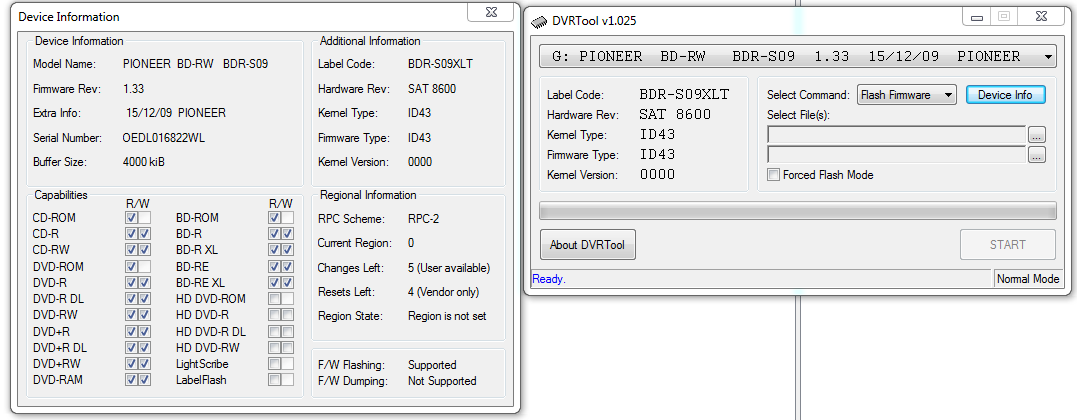Click the About DVRTool button
The width and height of the screenshot is (1077, 420).
(587, 245)
